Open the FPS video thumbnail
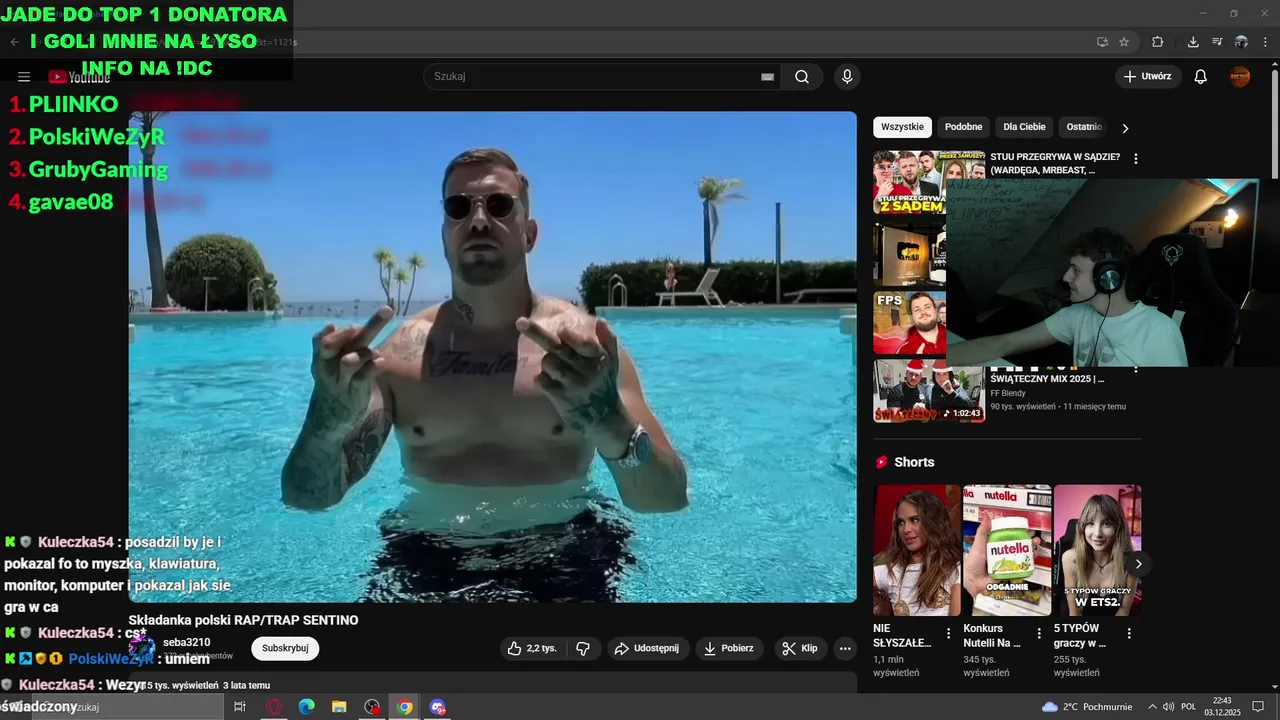 coord(909,323)
